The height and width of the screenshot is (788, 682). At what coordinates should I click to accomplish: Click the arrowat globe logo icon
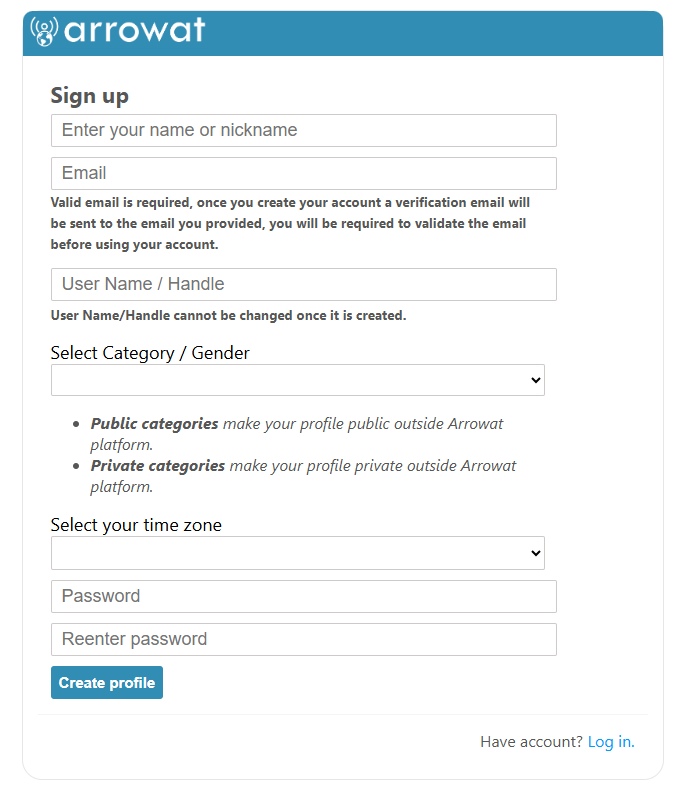click(44, 31)
